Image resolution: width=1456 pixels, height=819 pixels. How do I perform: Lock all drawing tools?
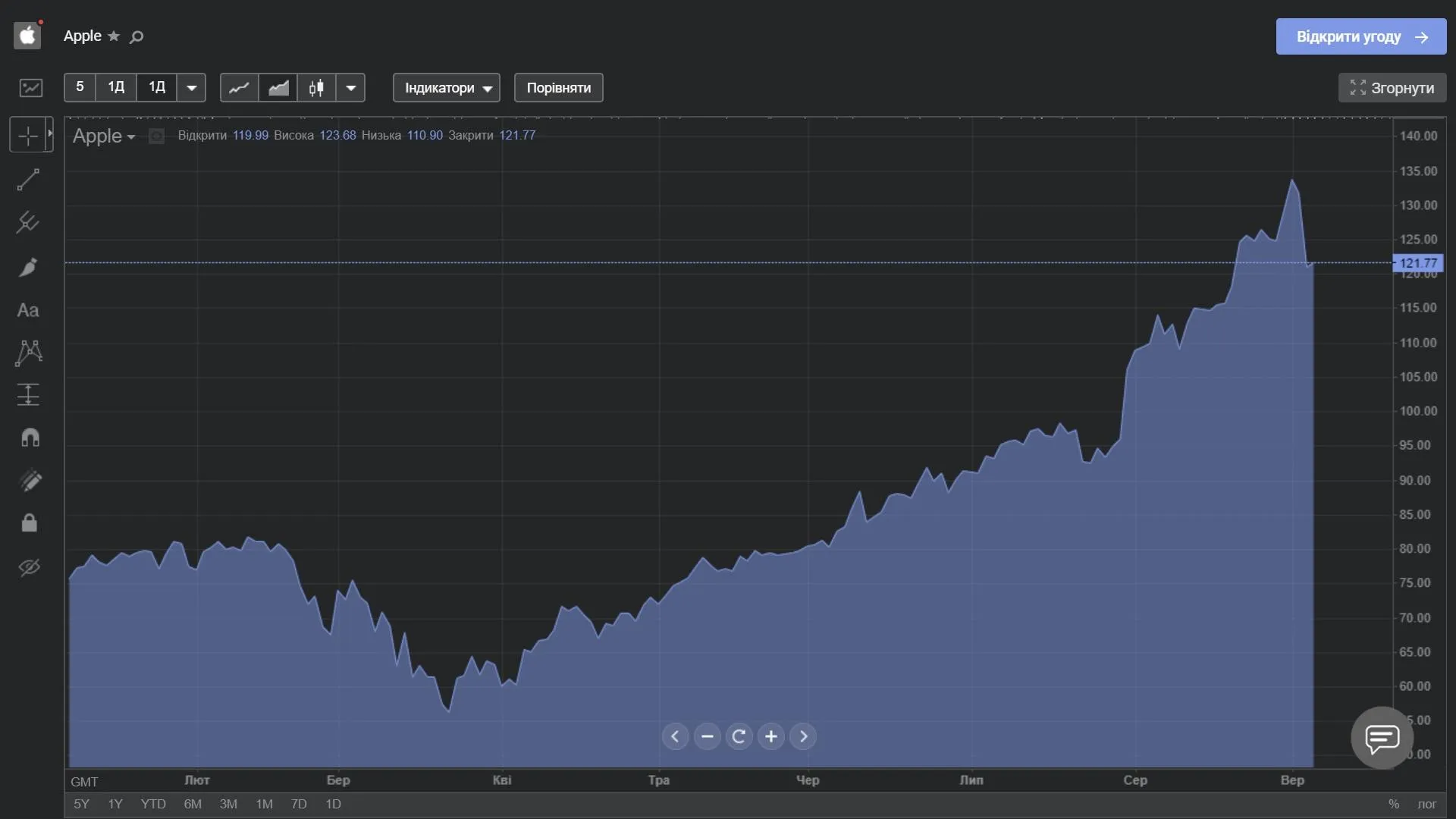coord(29,523)
